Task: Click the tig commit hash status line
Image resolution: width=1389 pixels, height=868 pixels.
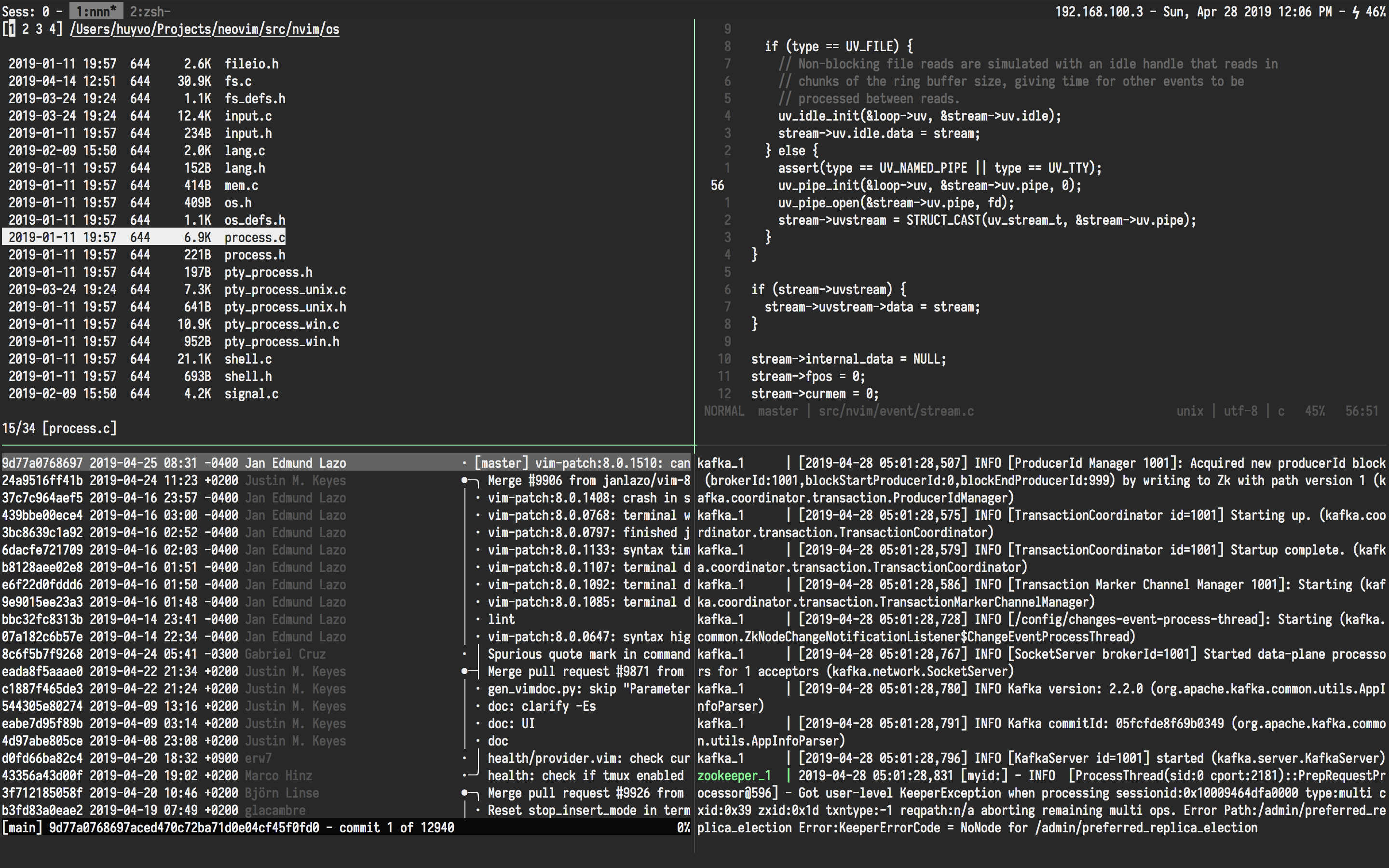Action: pos(184,828)
